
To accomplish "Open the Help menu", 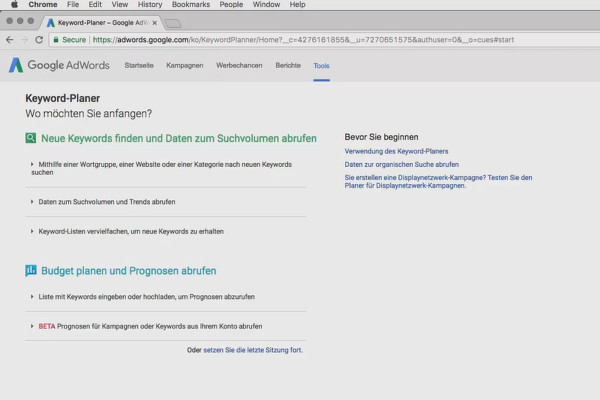I will [x=297, y=5].
